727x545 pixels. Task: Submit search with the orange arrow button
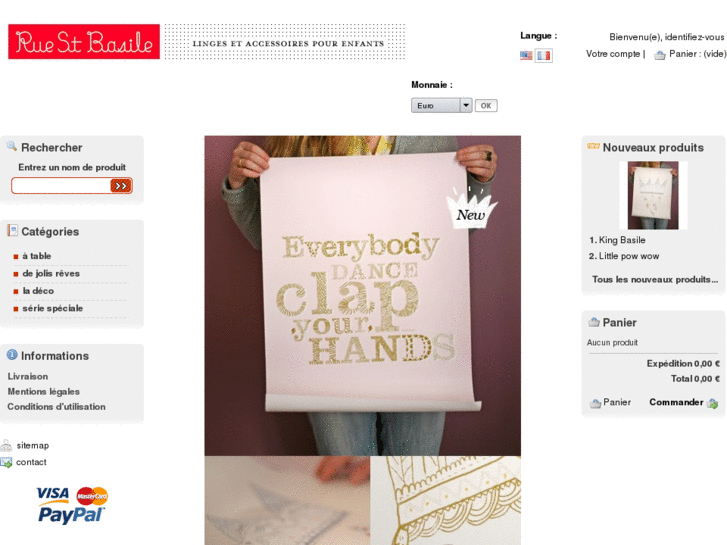[121, 186]
